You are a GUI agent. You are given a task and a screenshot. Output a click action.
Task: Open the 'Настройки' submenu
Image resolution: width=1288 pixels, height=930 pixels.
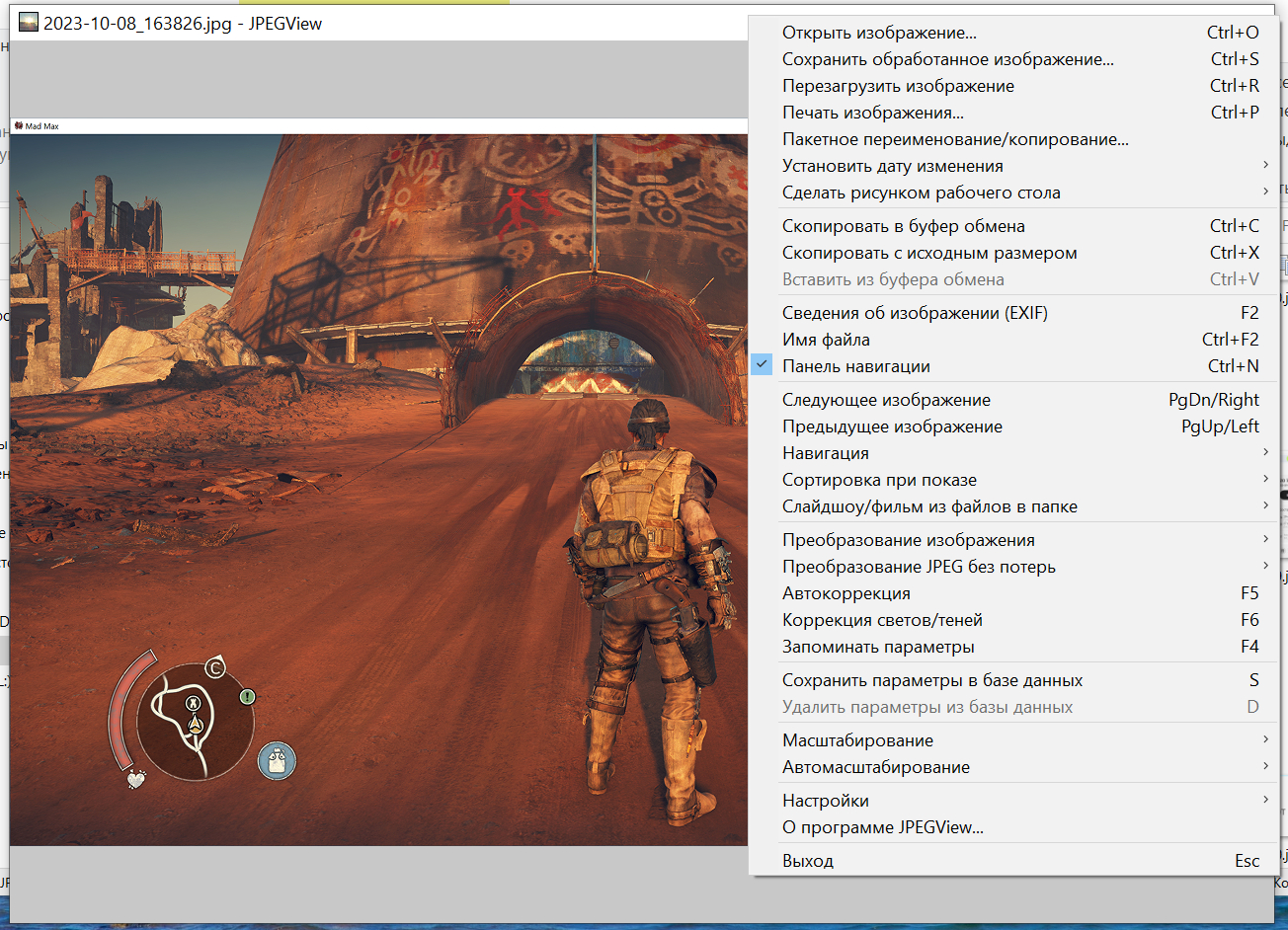(1011, 801)
